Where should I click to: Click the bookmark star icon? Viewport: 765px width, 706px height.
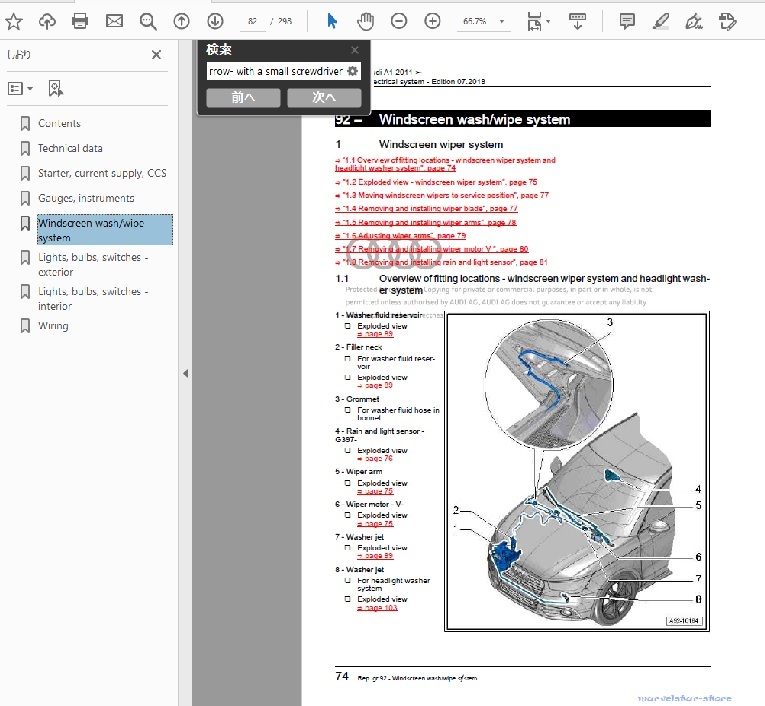(x=14, y=21)
